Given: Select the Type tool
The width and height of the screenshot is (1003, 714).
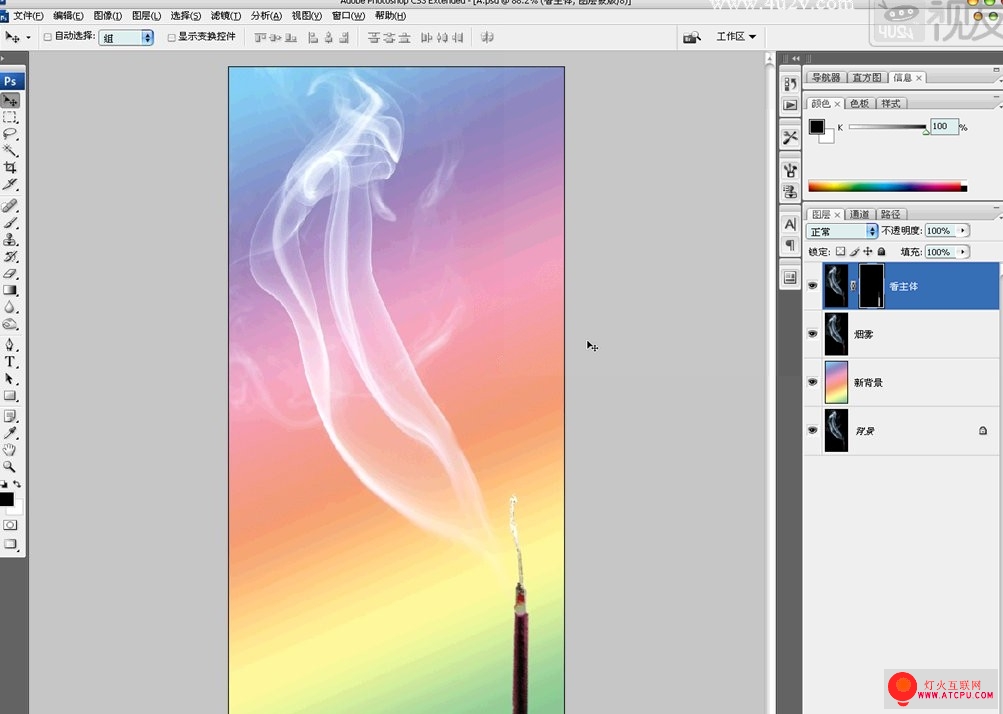Looking at the screenshot, I should 10,361.
